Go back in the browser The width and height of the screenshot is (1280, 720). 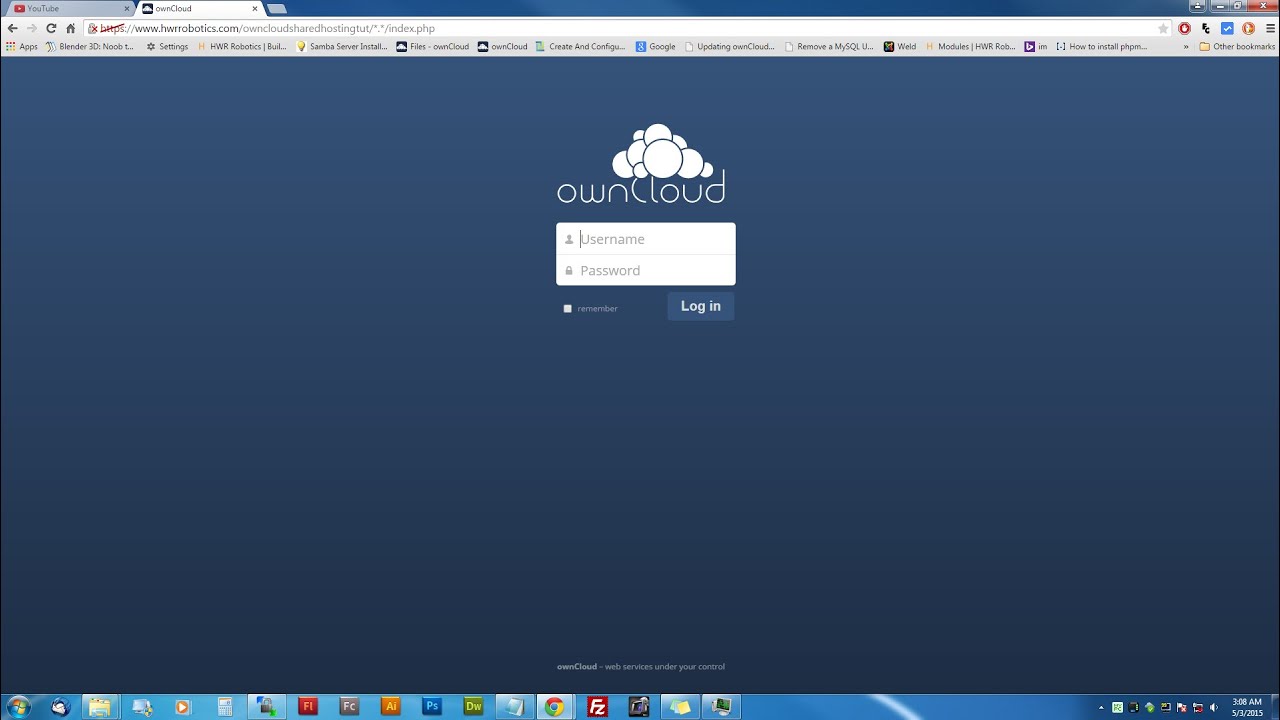pyautogui.click(x=12, y=28)
